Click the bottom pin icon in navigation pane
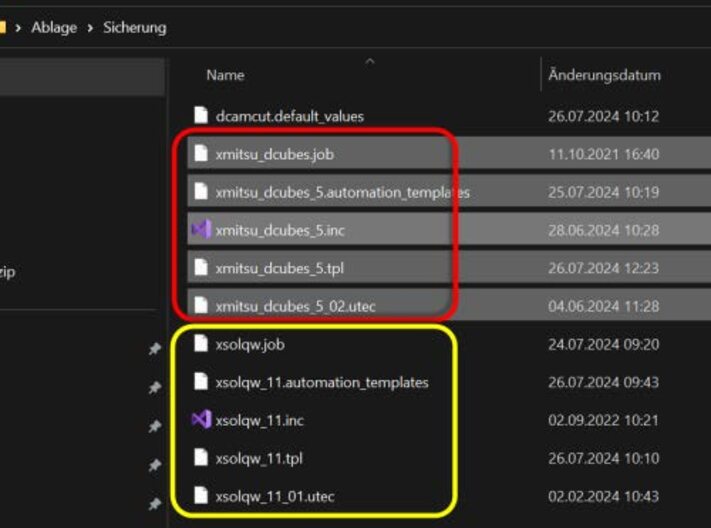 154,503
